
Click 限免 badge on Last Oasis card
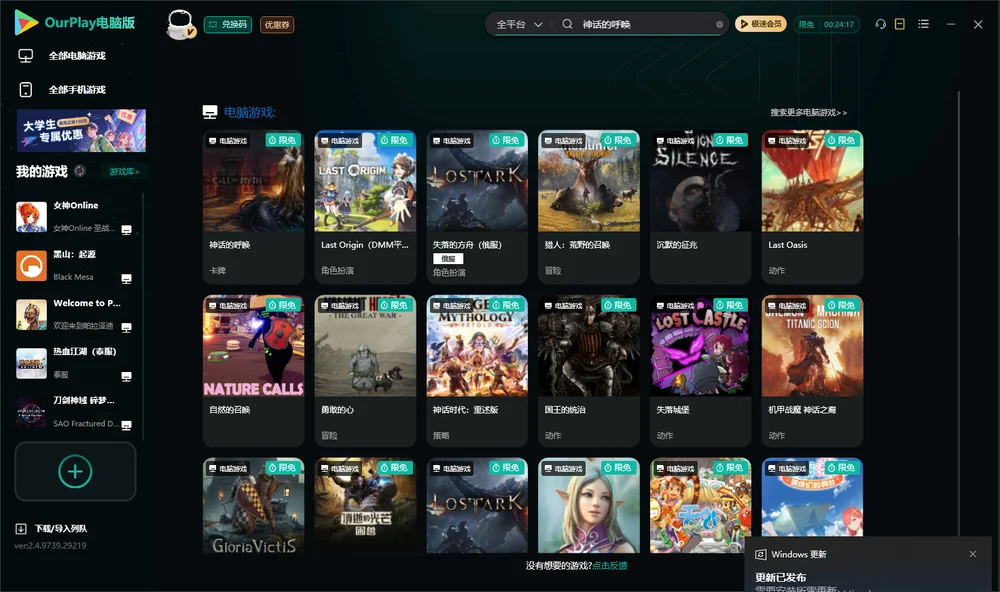(841, 140)
